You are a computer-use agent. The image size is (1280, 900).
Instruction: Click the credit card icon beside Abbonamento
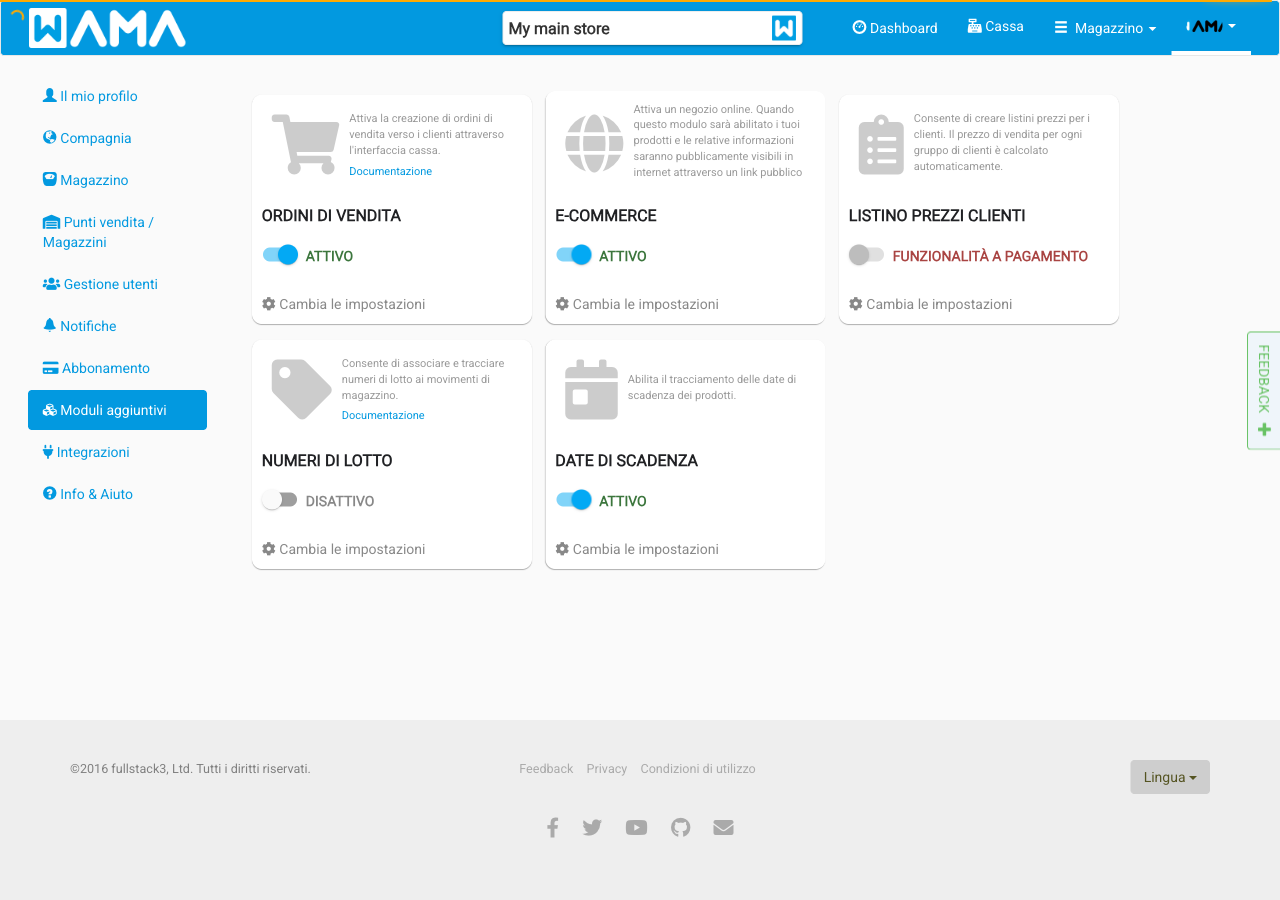[51, 368]
